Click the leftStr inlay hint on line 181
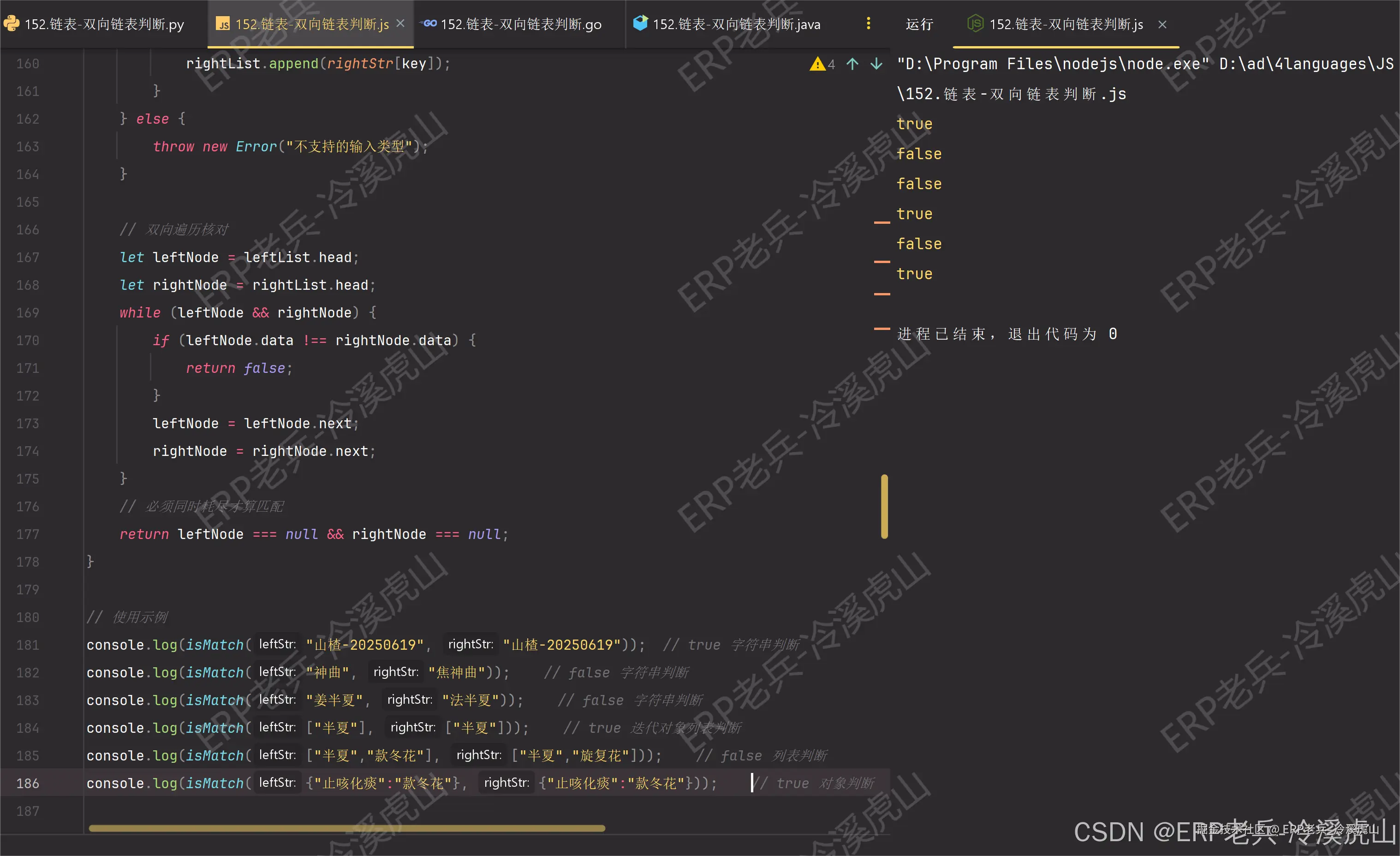 pos(277,645)
